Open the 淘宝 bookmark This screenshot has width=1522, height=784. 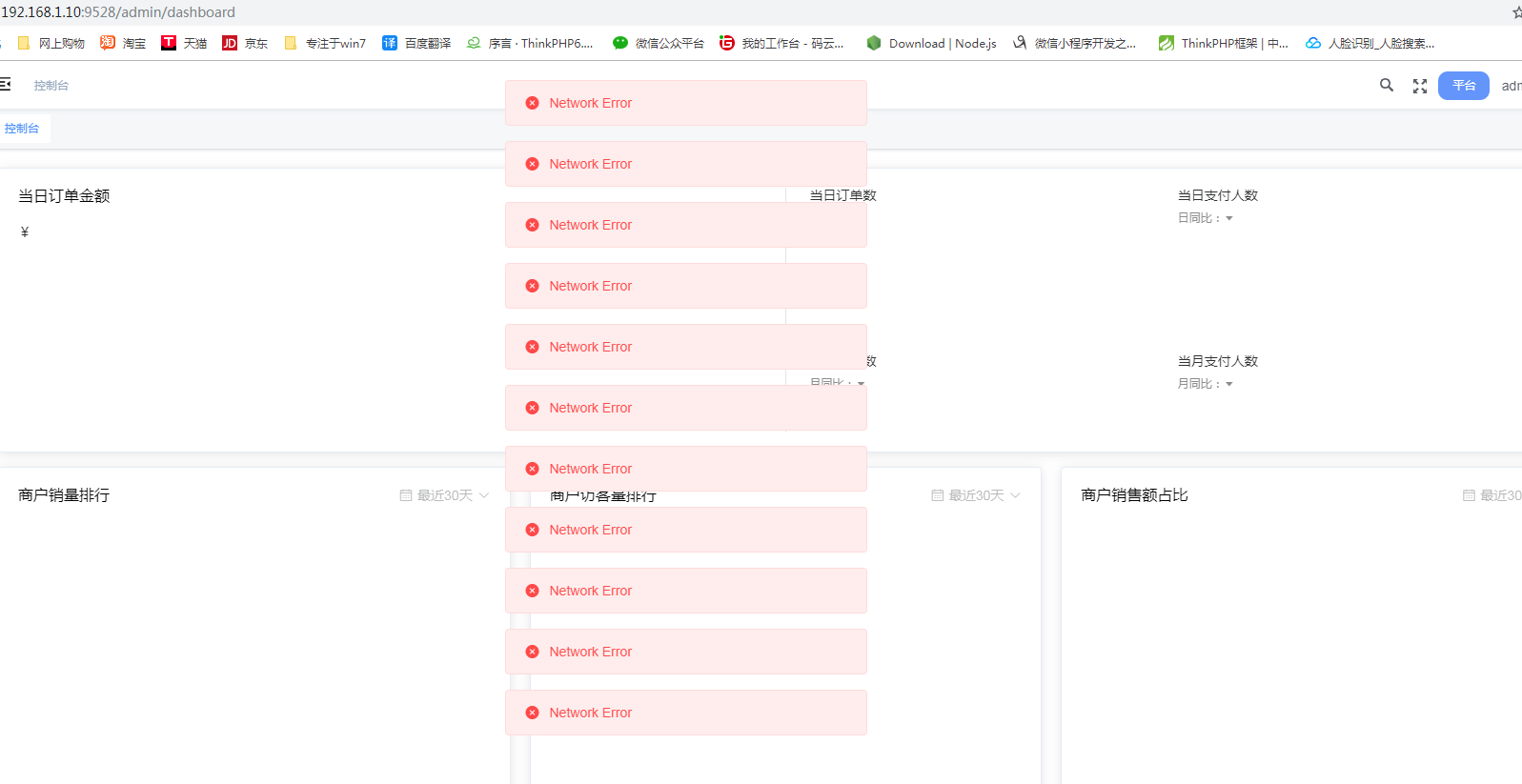123,43
